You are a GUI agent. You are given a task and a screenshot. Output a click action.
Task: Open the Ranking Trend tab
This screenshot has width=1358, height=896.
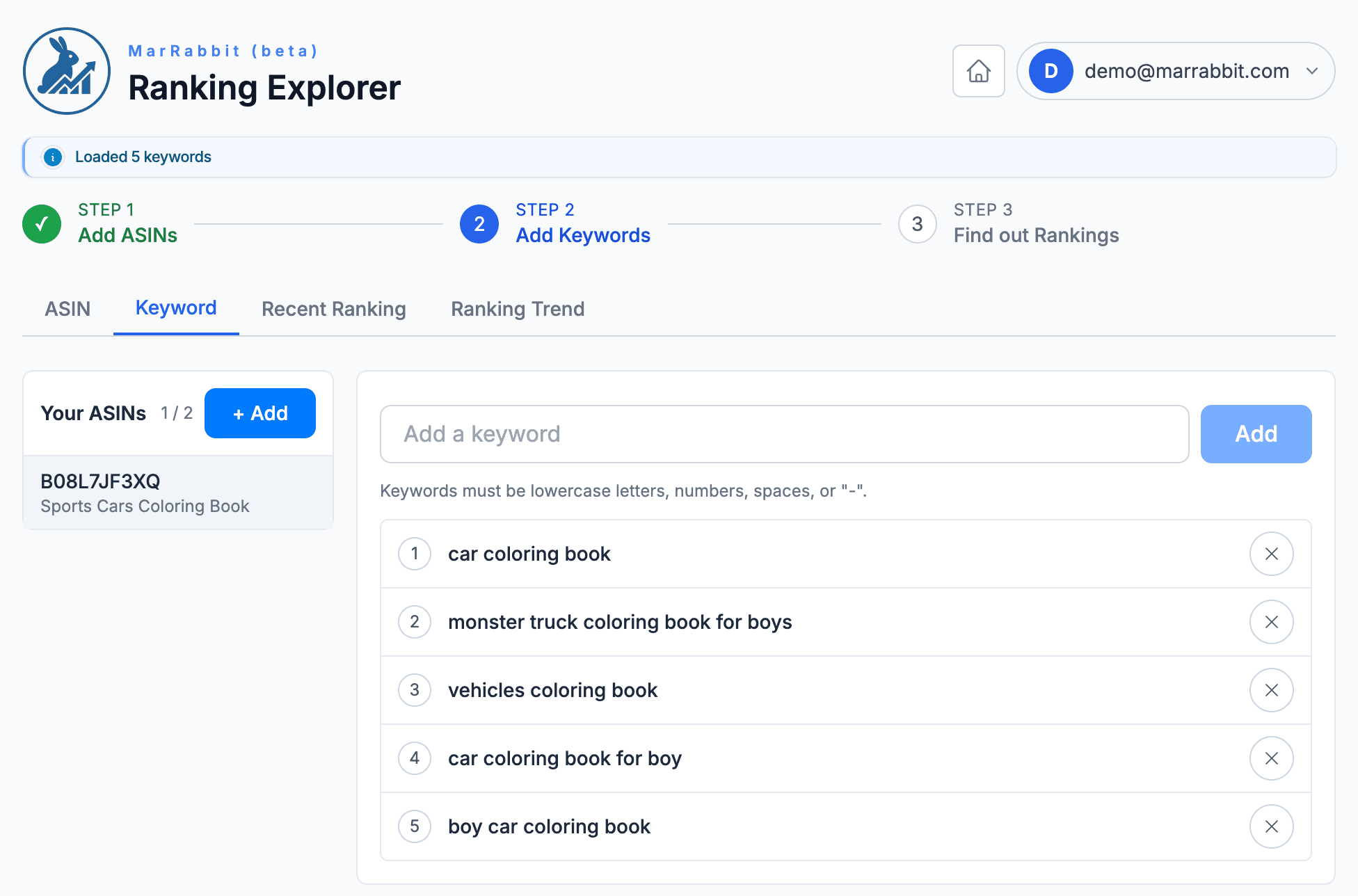pyautogui.click(x=518, y=309)
